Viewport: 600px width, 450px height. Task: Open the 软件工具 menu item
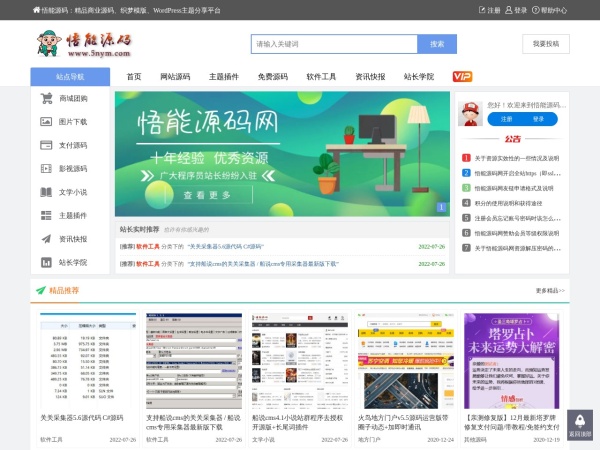321,77
